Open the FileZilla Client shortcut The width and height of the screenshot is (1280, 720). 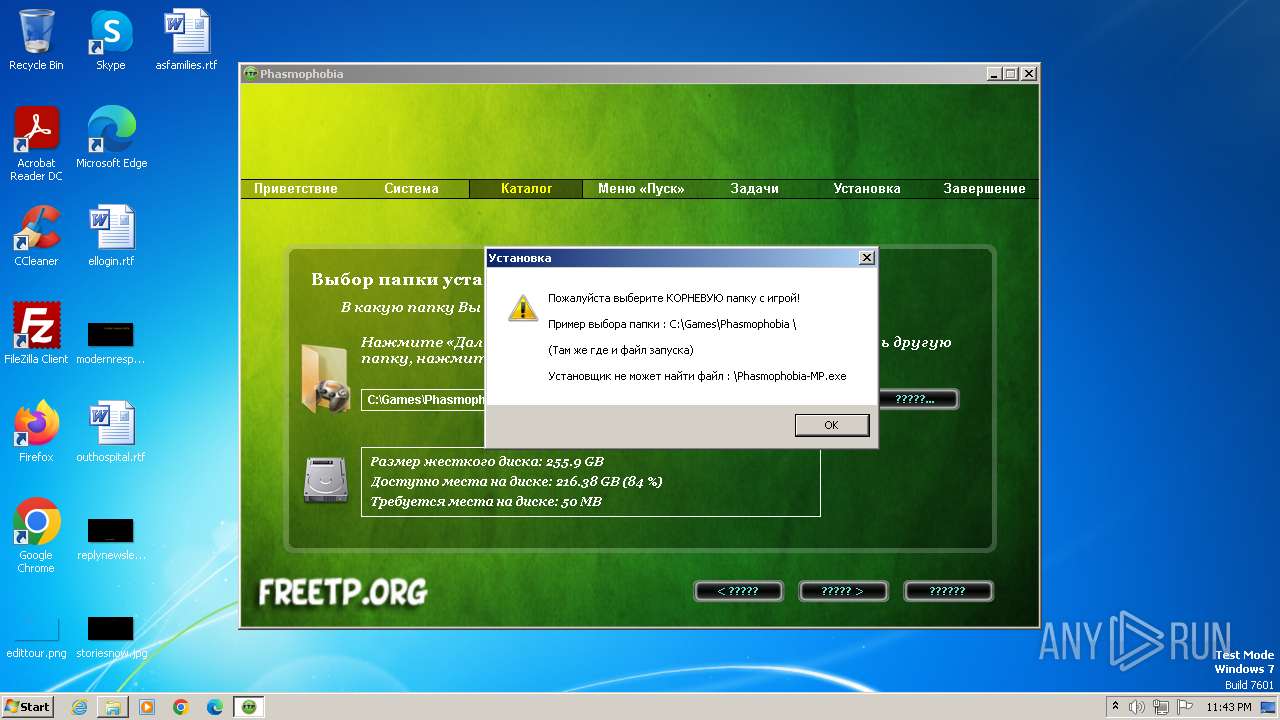pos(36,333)
